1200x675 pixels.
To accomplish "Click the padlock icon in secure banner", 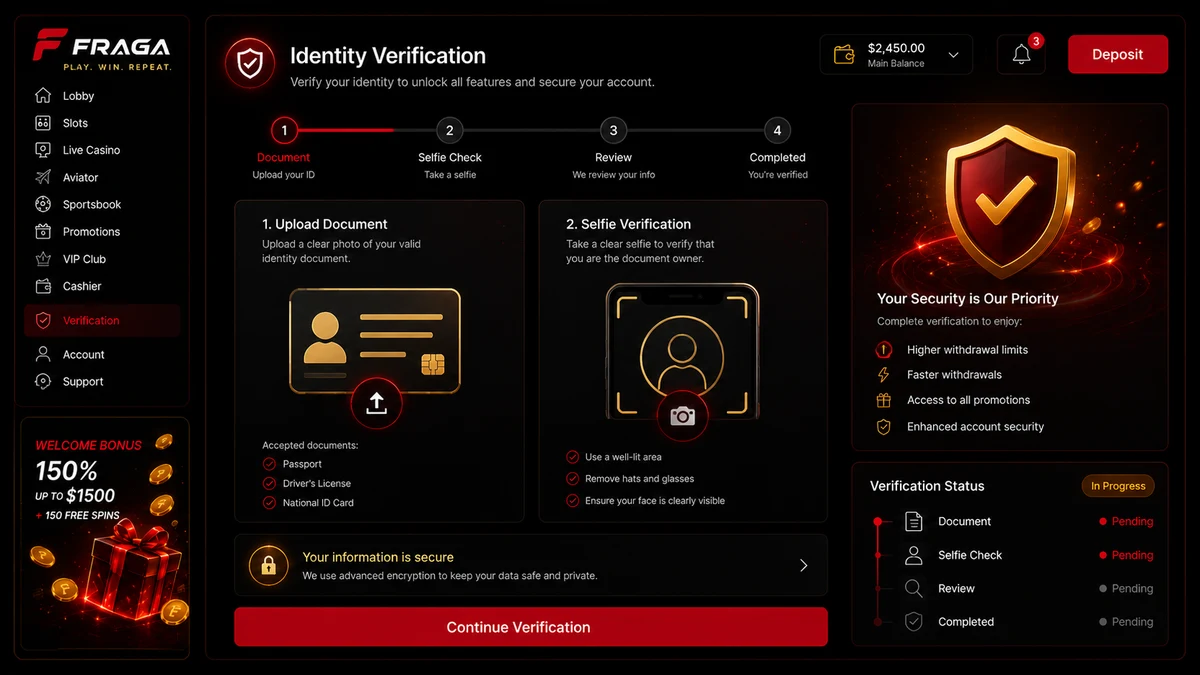I will [x=268, y=565].
